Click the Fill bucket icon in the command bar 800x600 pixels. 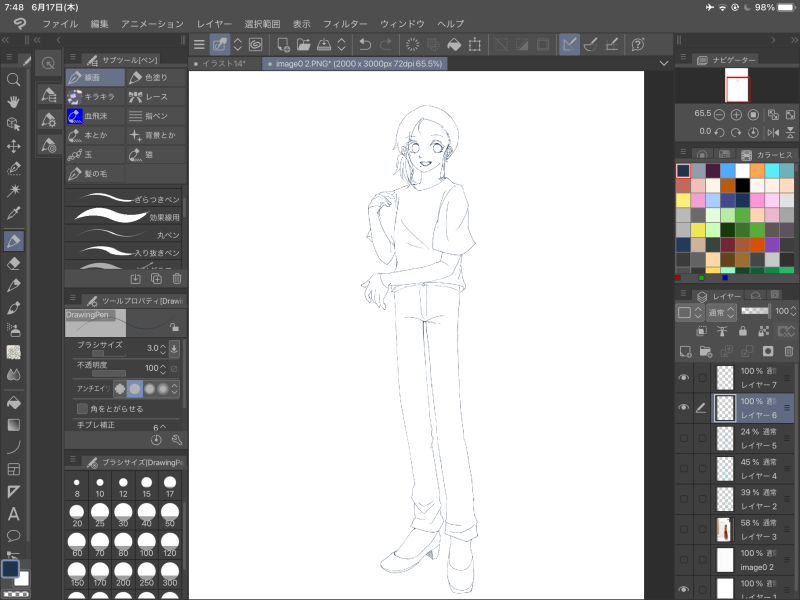453,44
